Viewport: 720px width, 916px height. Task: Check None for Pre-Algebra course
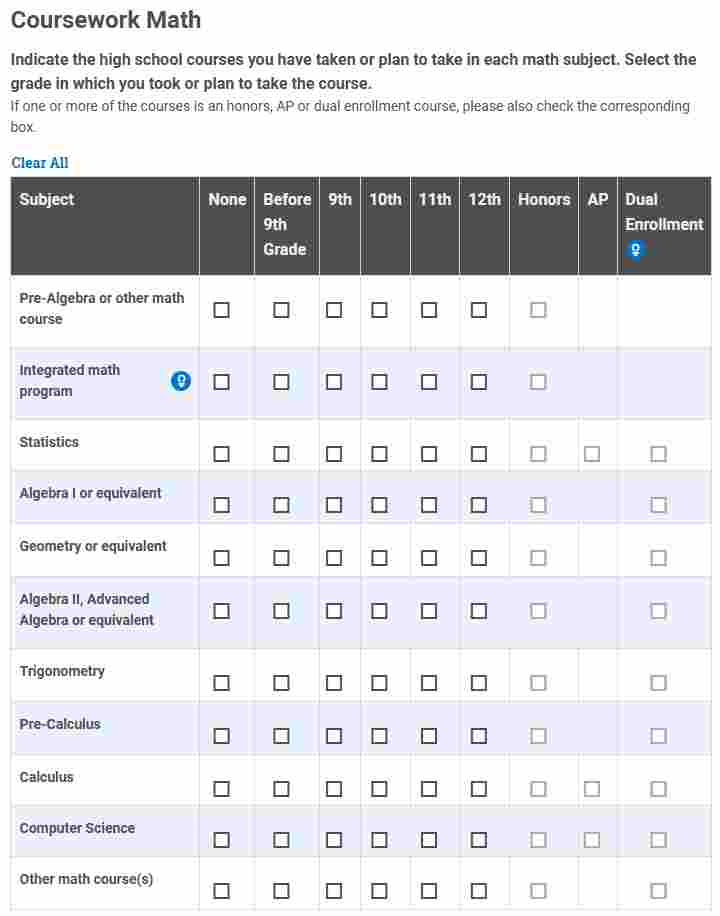pos(221,310)
